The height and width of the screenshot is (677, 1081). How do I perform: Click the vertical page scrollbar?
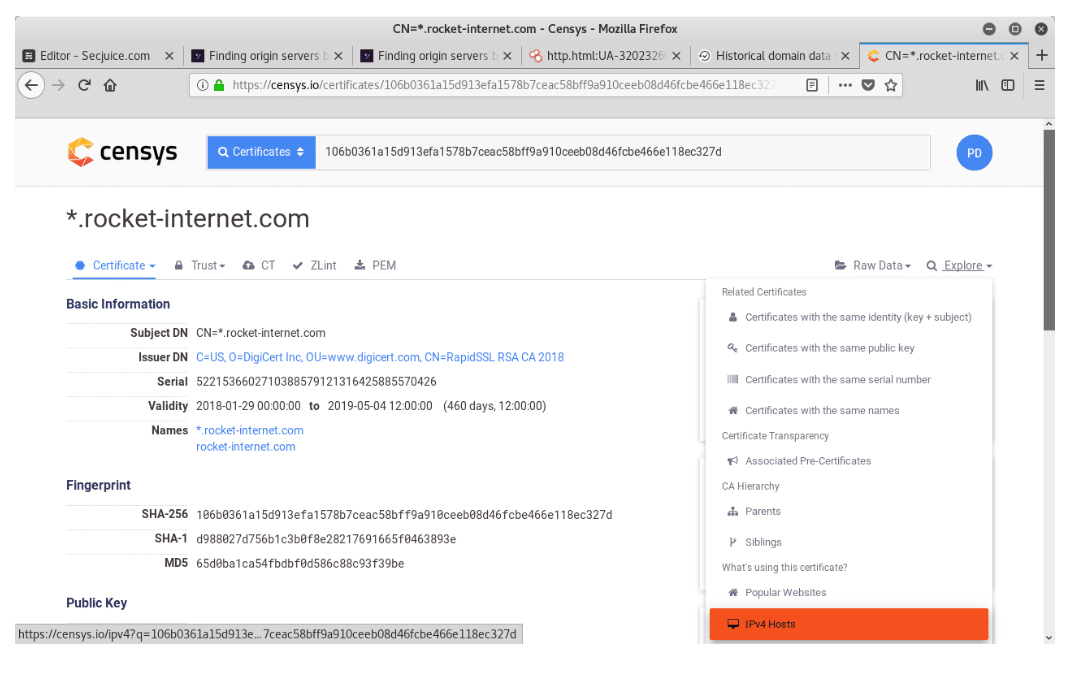pos(1049,230)
